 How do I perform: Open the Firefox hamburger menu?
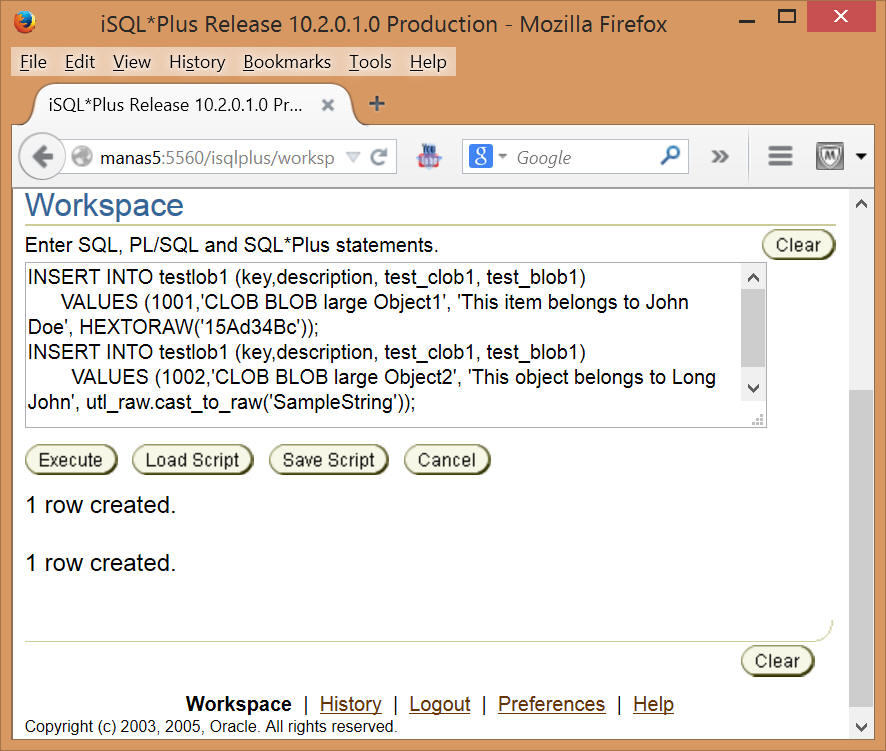point(780,157)
